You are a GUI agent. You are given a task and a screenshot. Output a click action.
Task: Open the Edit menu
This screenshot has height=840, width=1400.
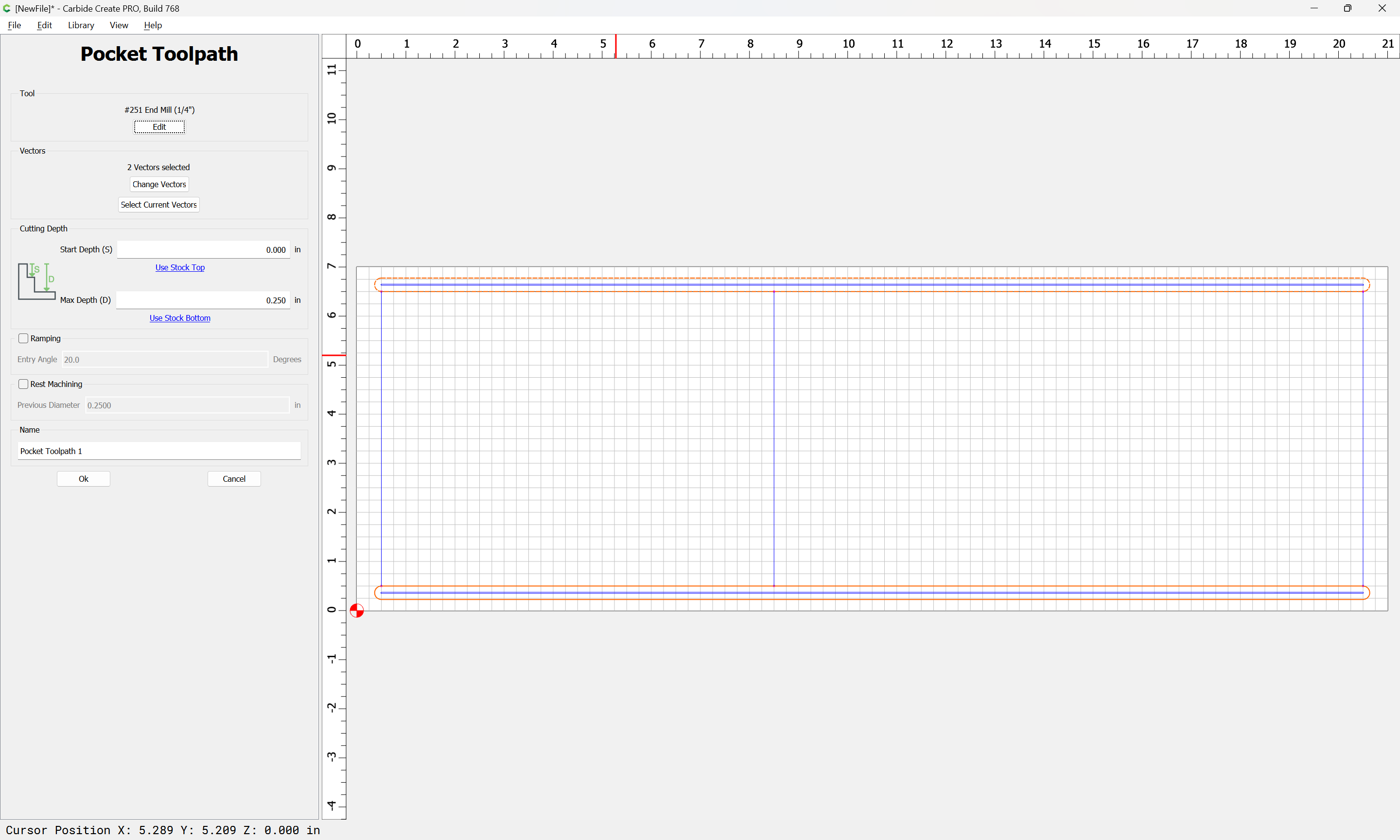[44, 25]
